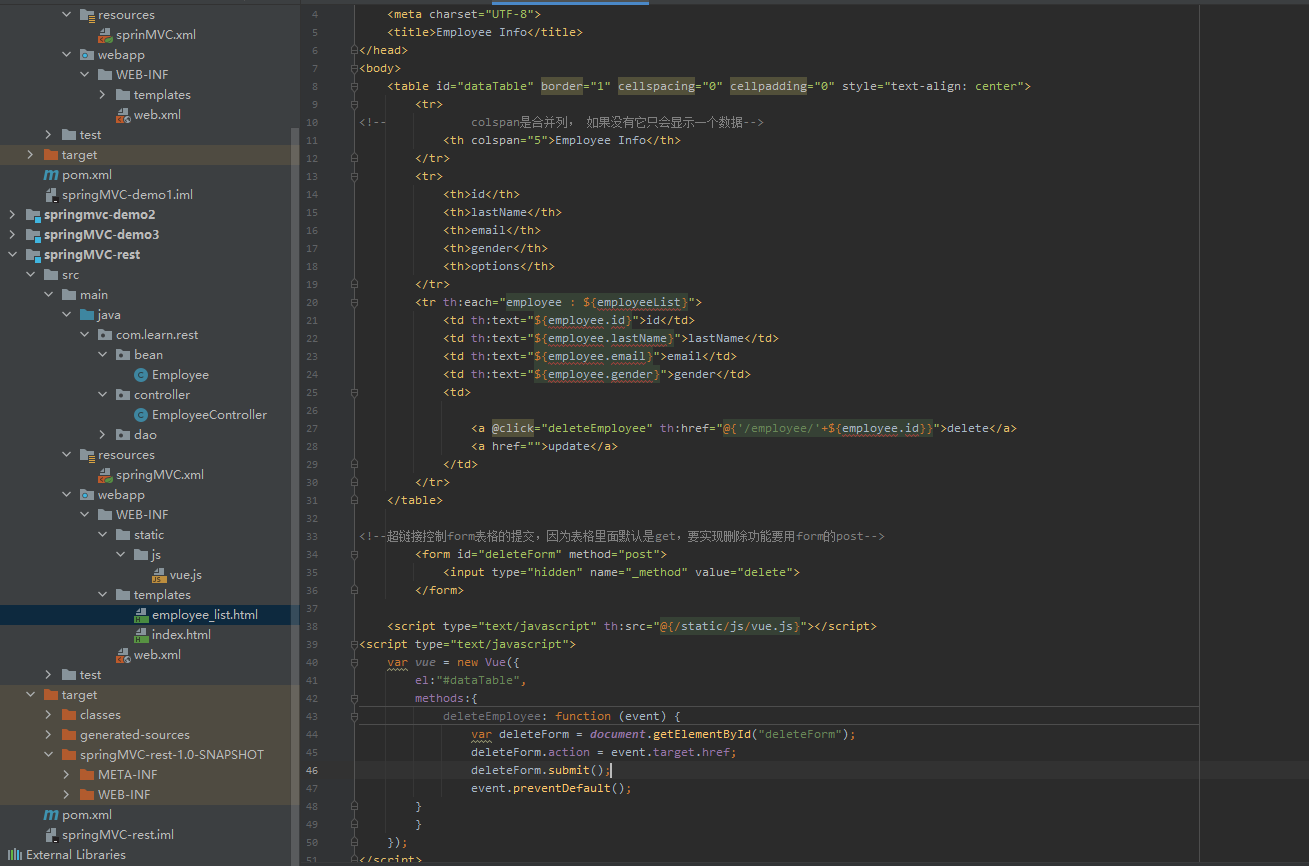
Task: Click the springMVC-demo1.iml file icon
Action: 51,195
